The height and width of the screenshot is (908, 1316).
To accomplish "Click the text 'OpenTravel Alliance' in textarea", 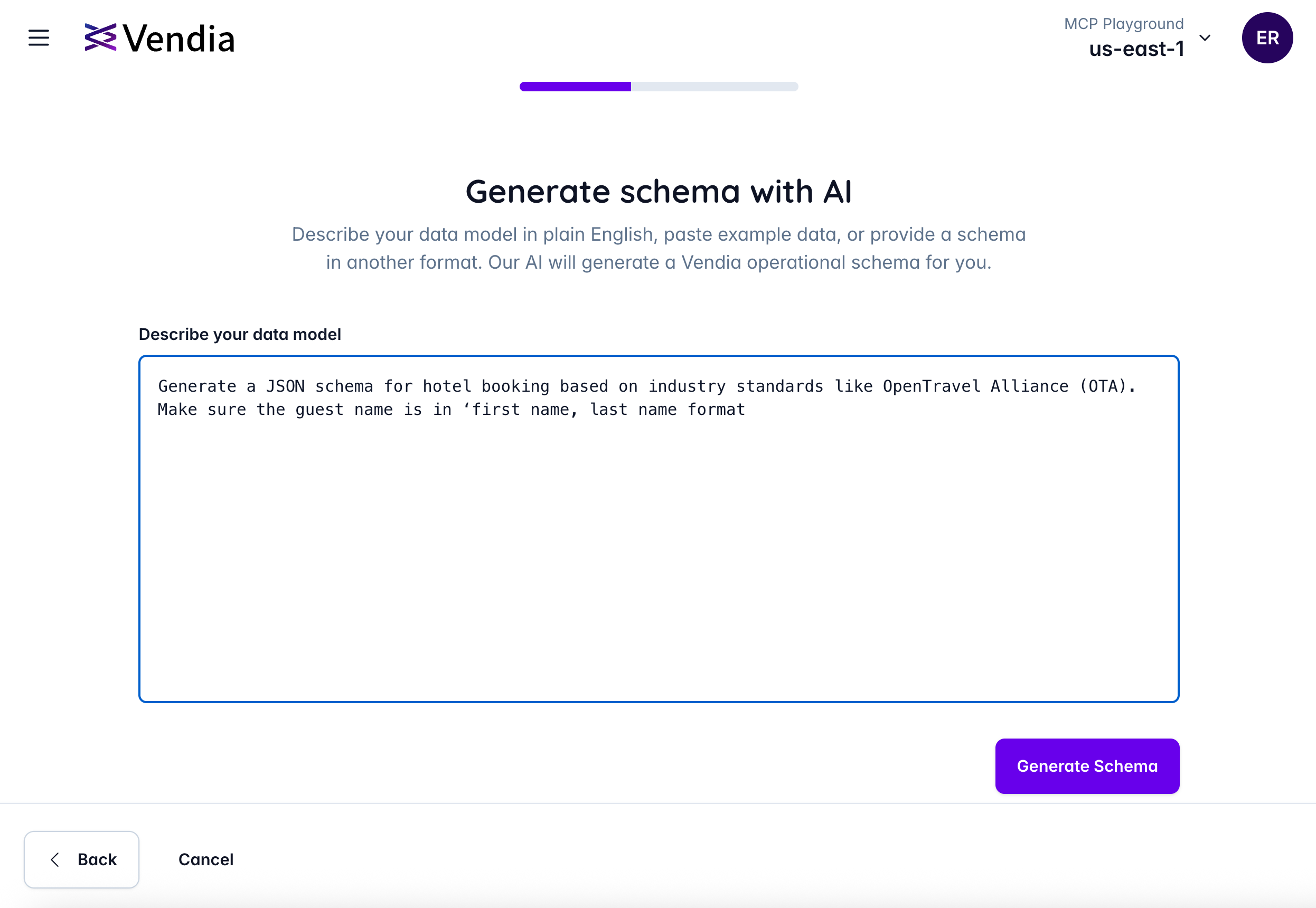I will tap(975, 386).
